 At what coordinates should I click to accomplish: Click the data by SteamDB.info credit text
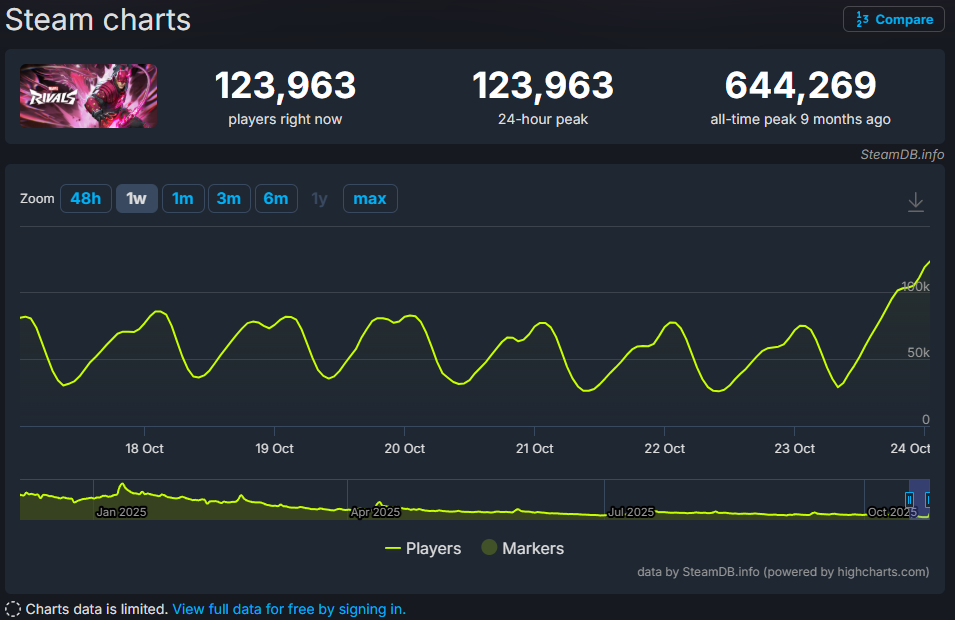tap(783, 572)
